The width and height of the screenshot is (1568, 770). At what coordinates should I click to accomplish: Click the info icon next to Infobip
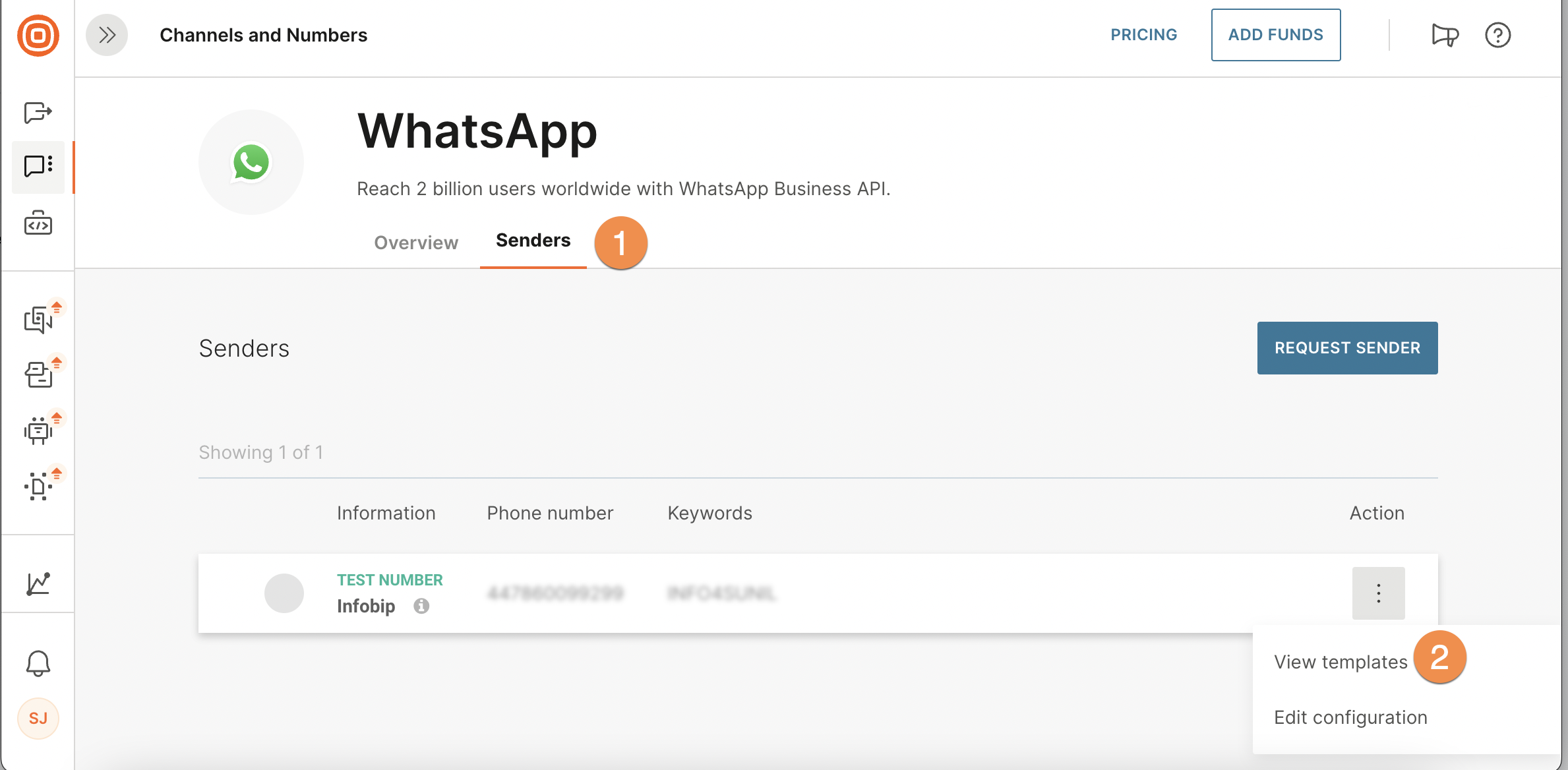pyautogui.click(x=421, y=606)
